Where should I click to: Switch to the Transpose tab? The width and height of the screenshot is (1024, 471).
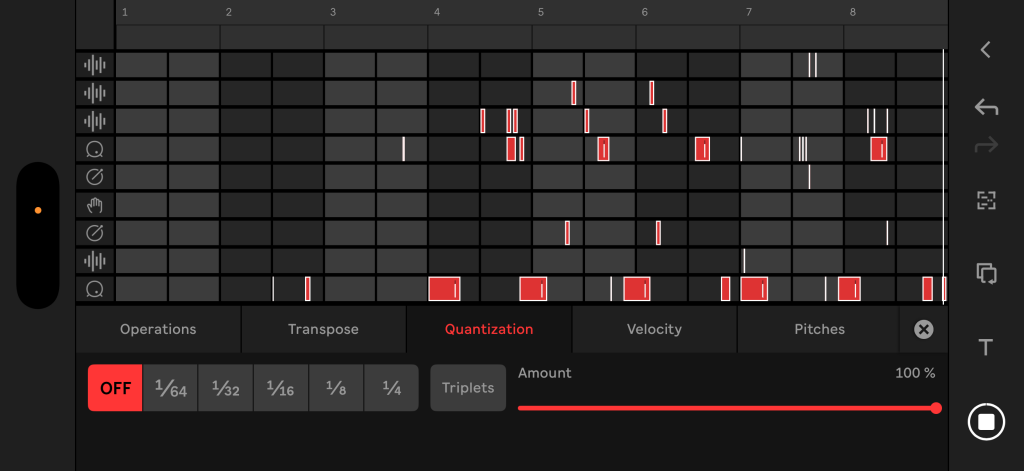pyautogui.click(x=323, y=329)
